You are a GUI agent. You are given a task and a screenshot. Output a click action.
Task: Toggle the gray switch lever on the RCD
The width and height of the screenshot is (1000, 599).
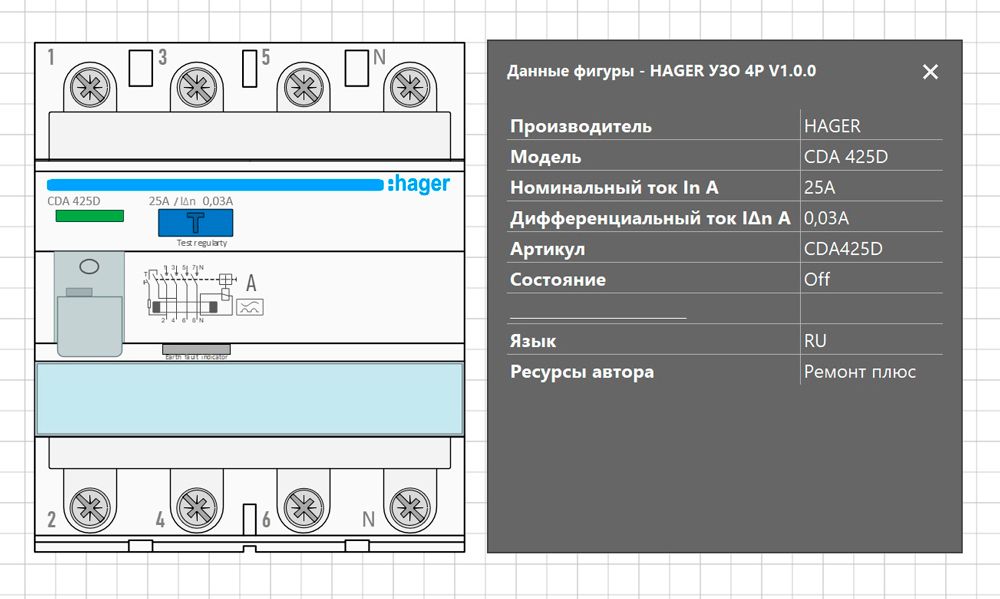(x=89, y=325)
